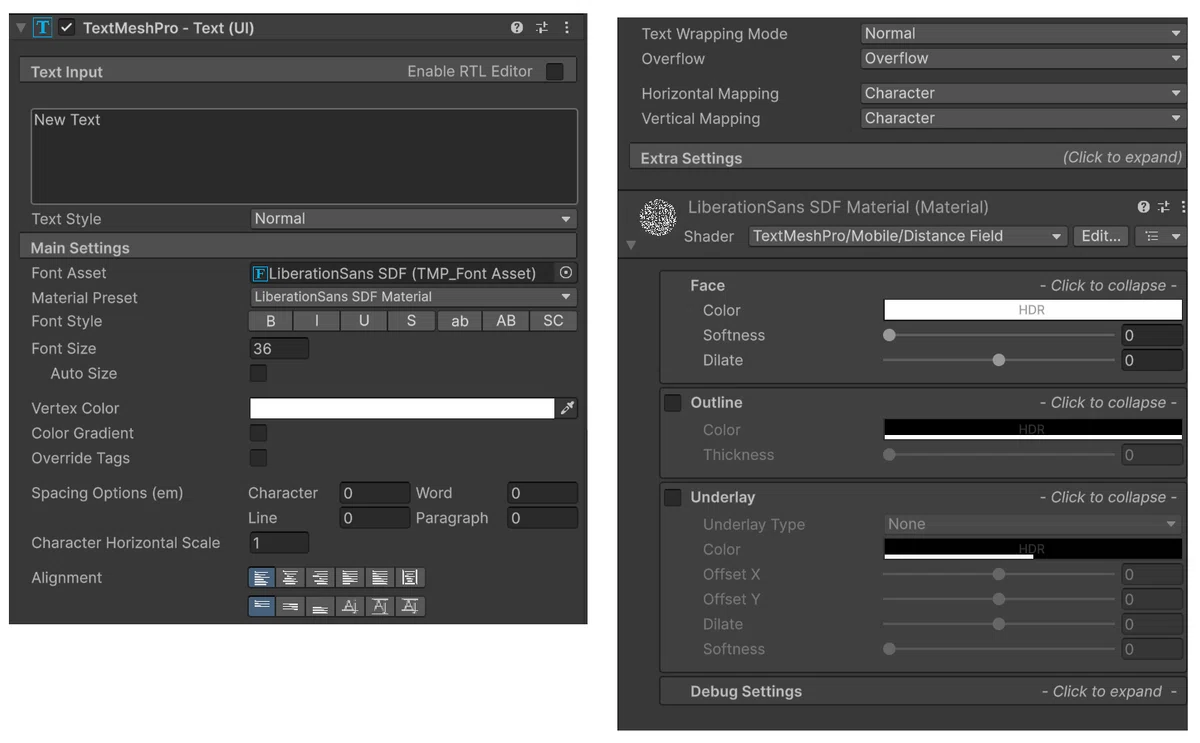Click Character Horizontal Scale field

point(279,543)
